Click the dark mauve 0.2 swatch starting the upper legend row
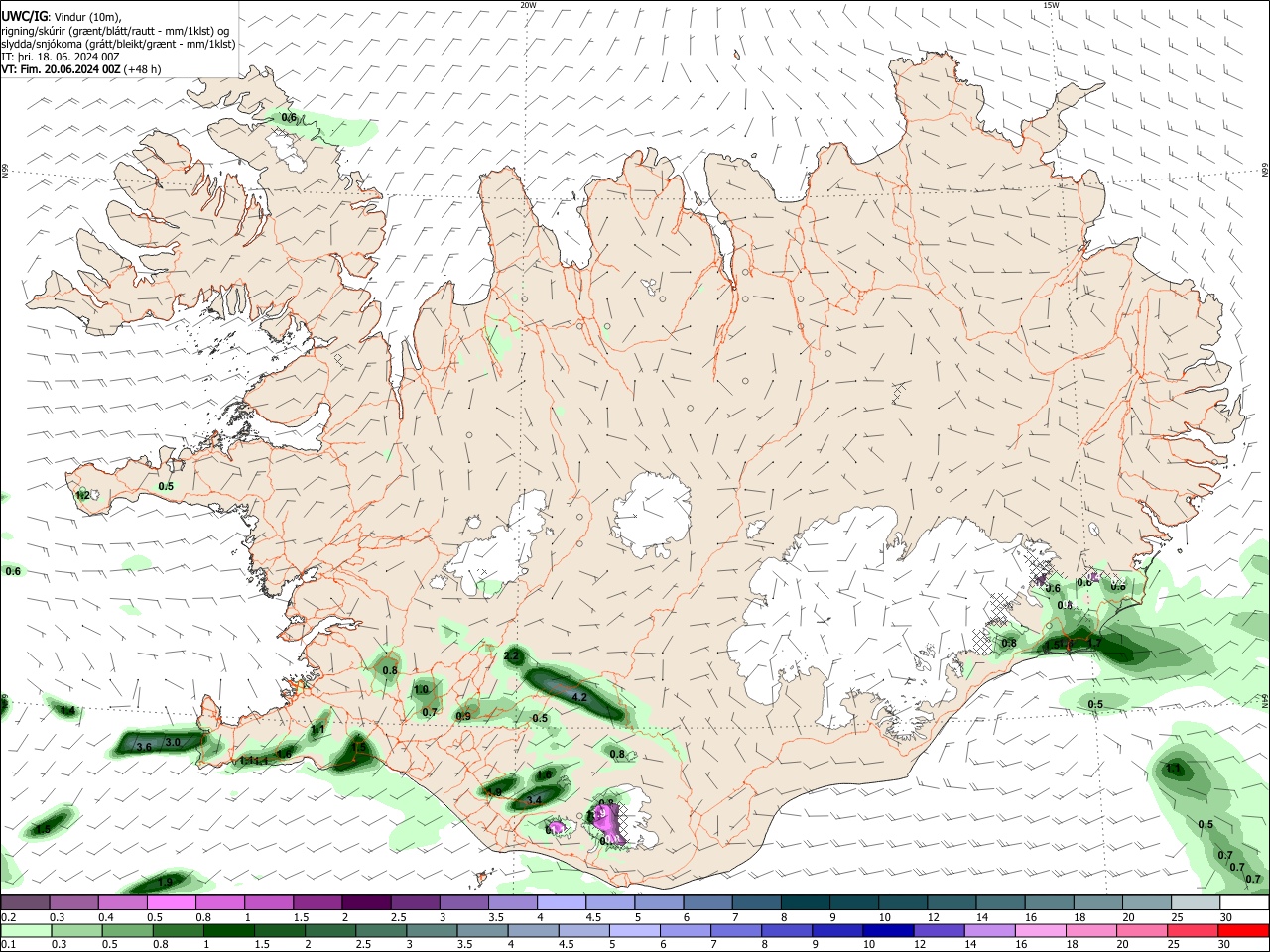The image size is (1270, 952). click(x=26, y=902)
